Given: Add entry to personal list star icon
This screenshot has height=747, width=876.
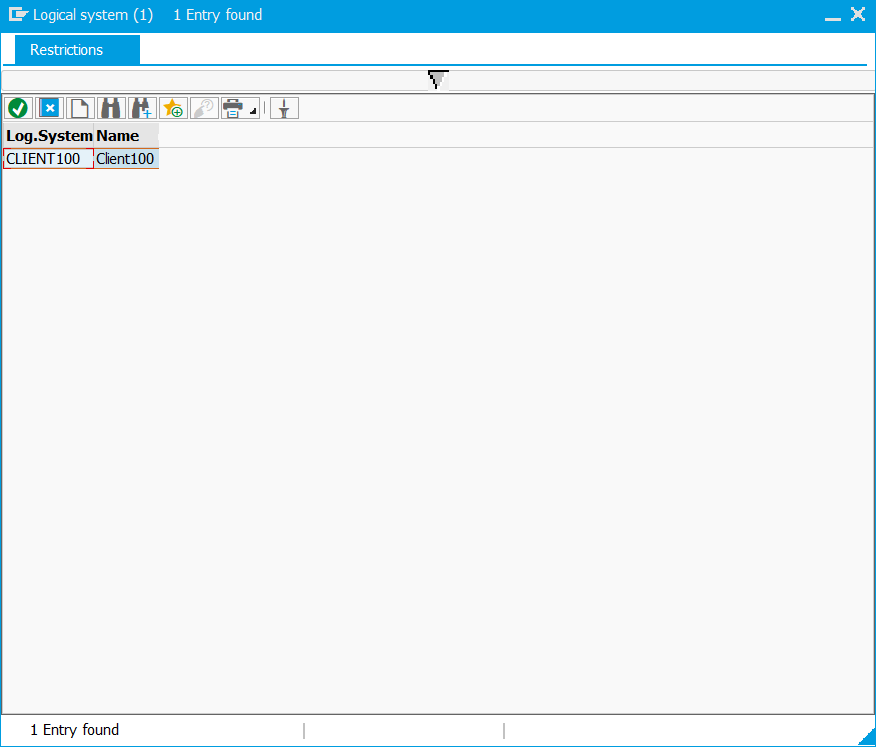Looking at the screenshot, I should tap(173, 108).
